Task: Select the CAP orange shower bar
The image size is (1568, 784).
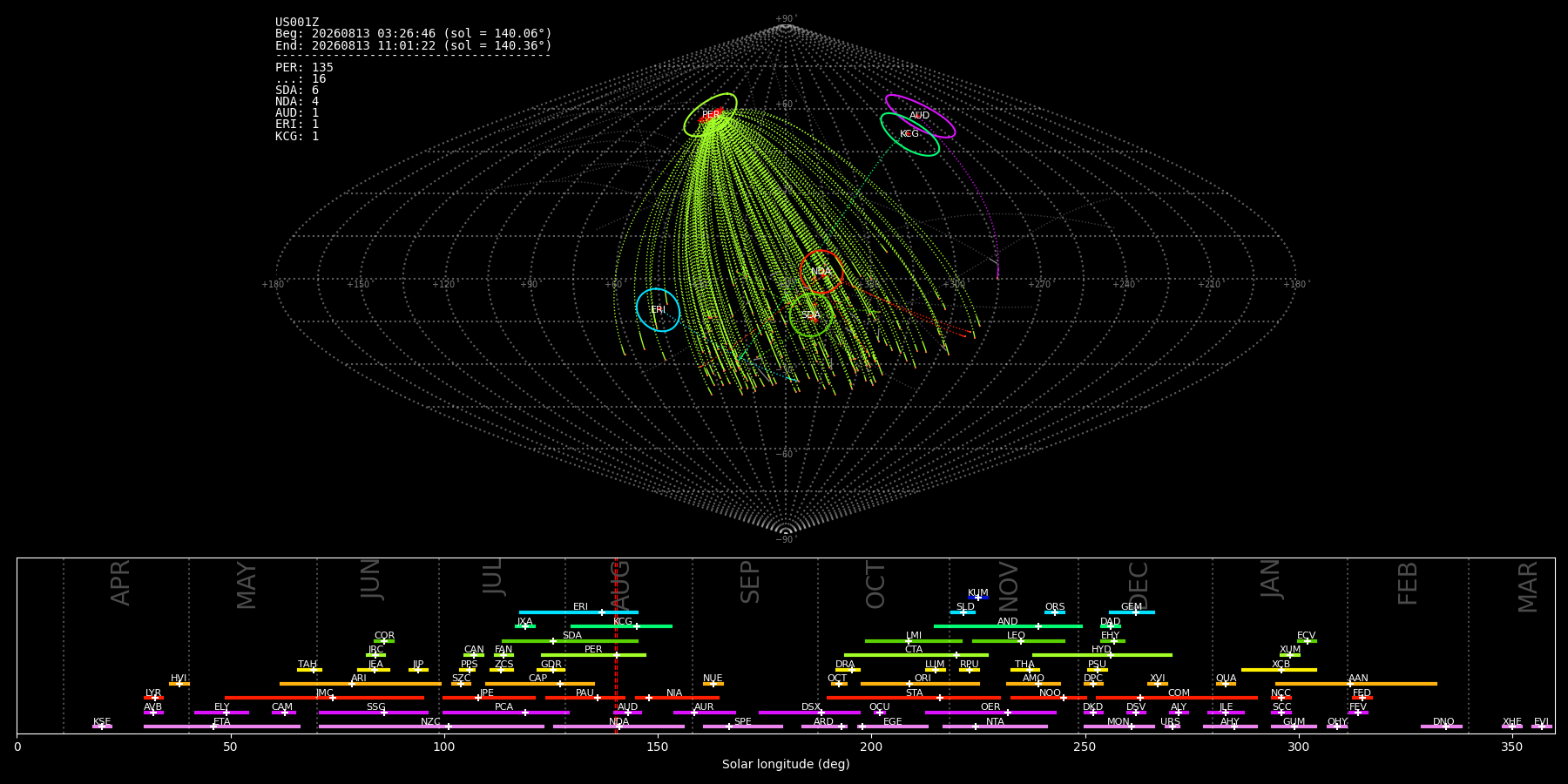Action: (540, 684)
